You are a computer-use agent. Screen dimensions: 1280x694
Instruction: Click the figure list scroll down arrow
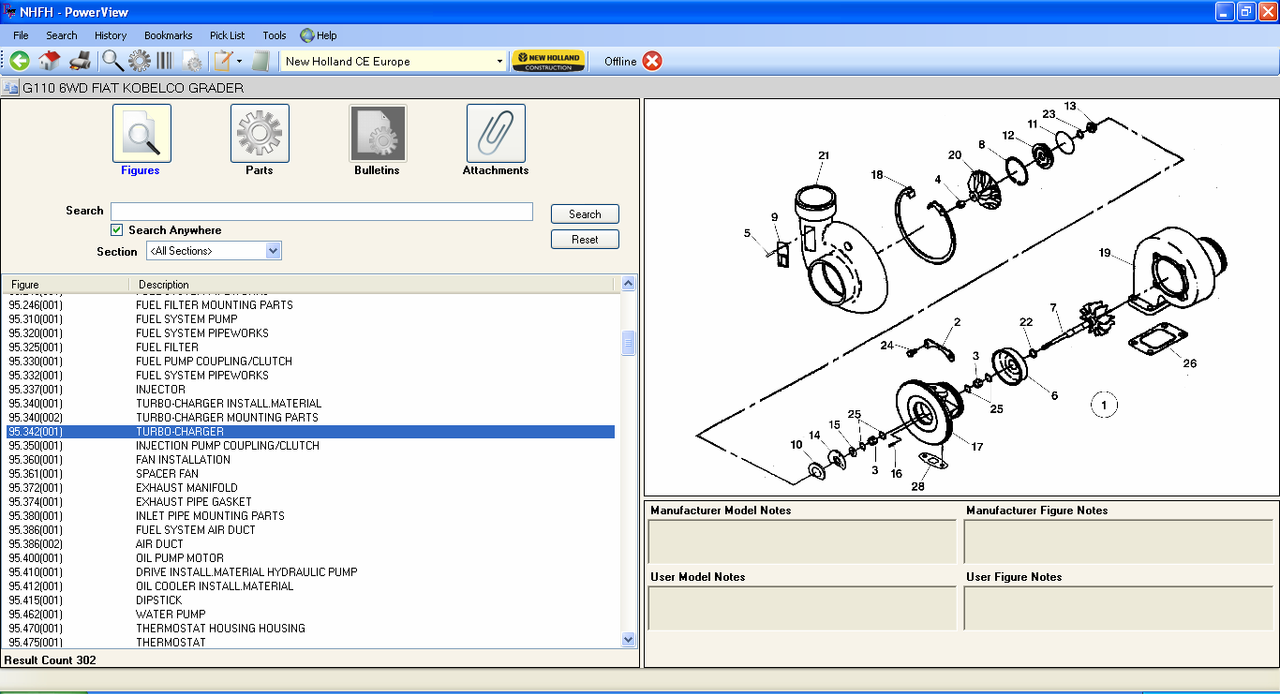(628, 639)
